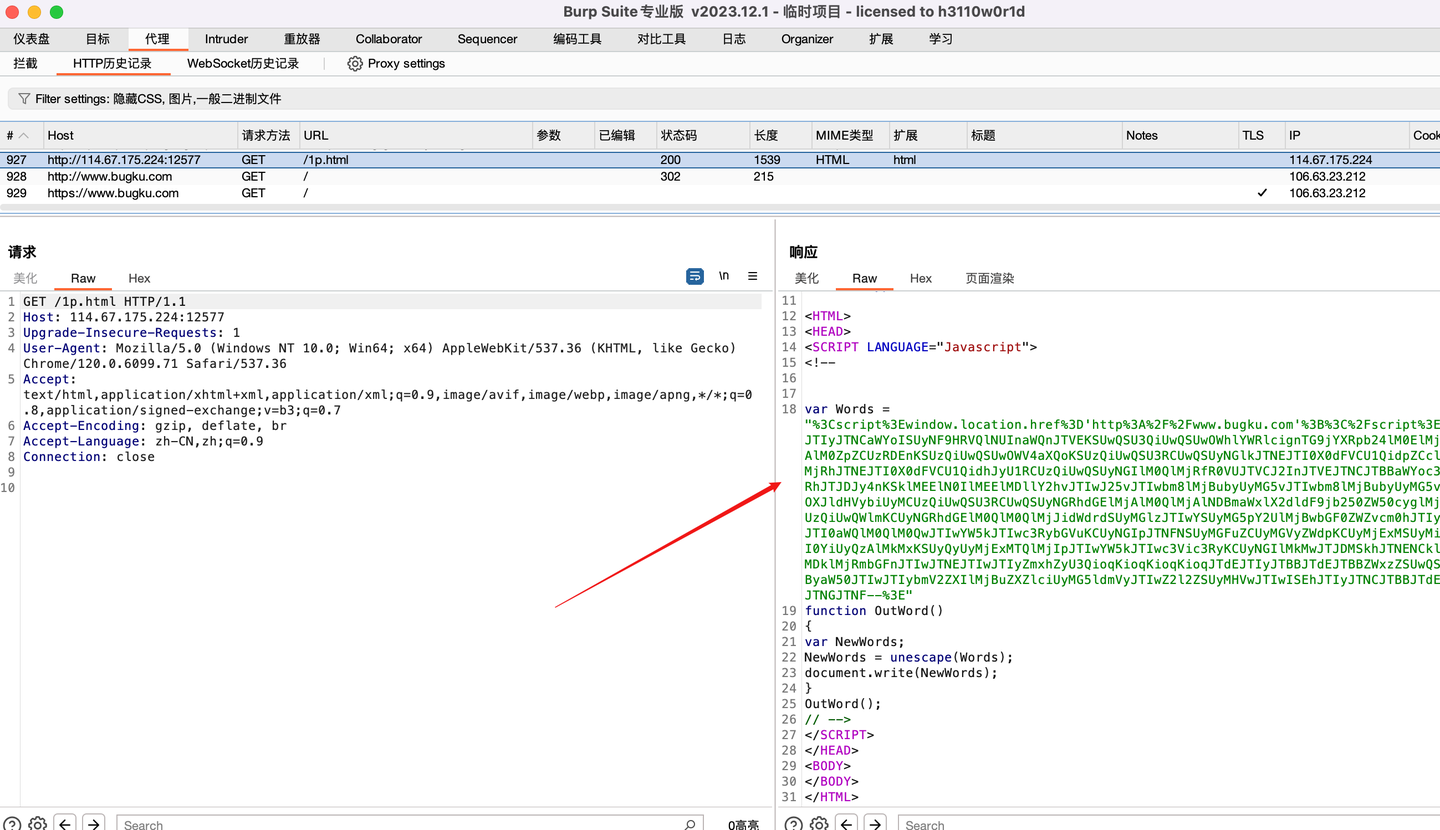Image resolution: width=1440 pixels, height=830 pixels.
Task: Click the Connection: close header line
Action: coord(89,456)
